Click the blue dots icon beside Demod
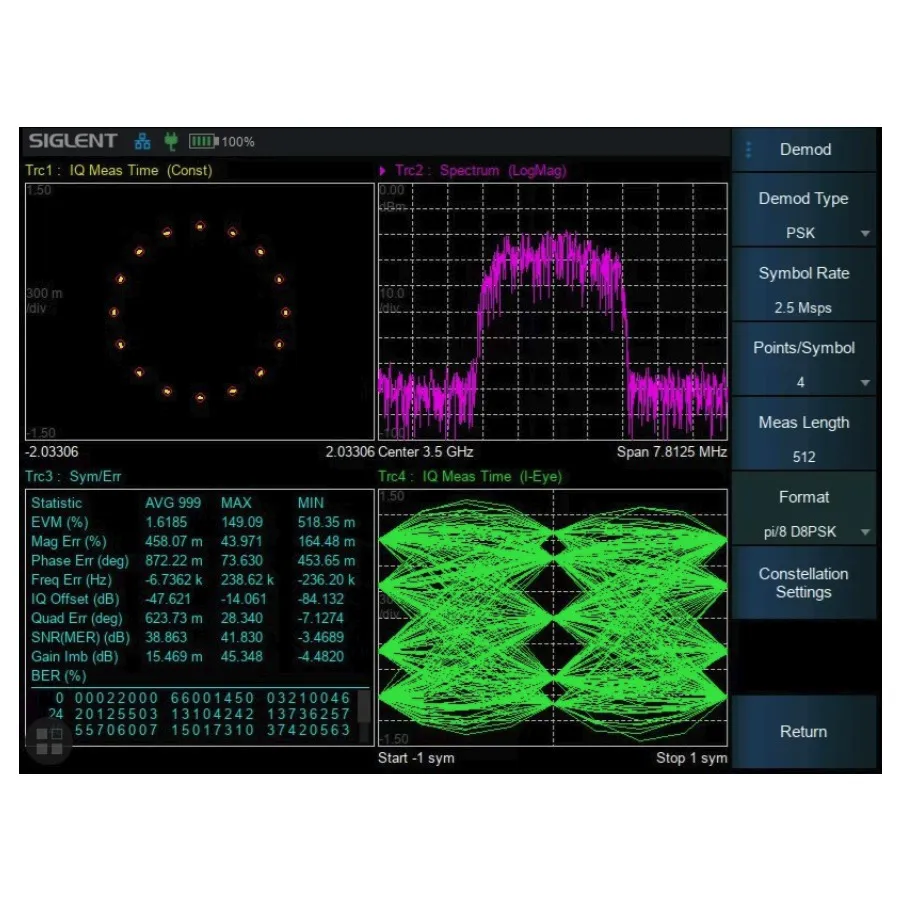 pyautogui.click(x=747, y=149)
